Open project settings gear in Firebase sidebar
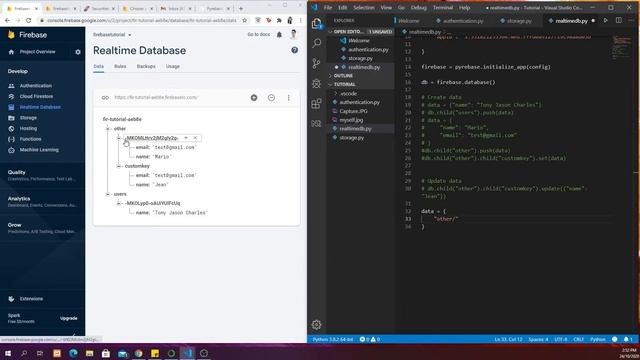This screenshot has width=640, height=360. tap(78, 52)
